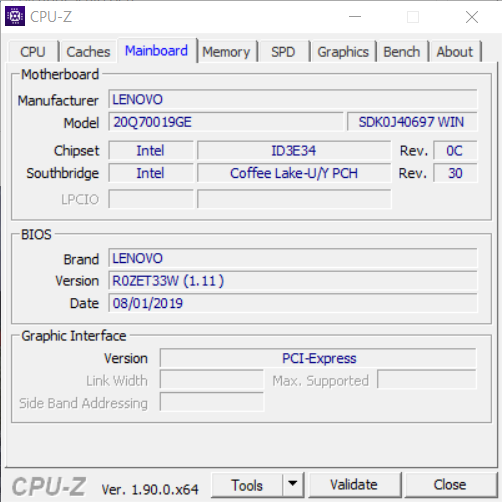Select the BIOS Version R0ZET33W field
This screenshot has width=502, height=502.
[293, 281]
